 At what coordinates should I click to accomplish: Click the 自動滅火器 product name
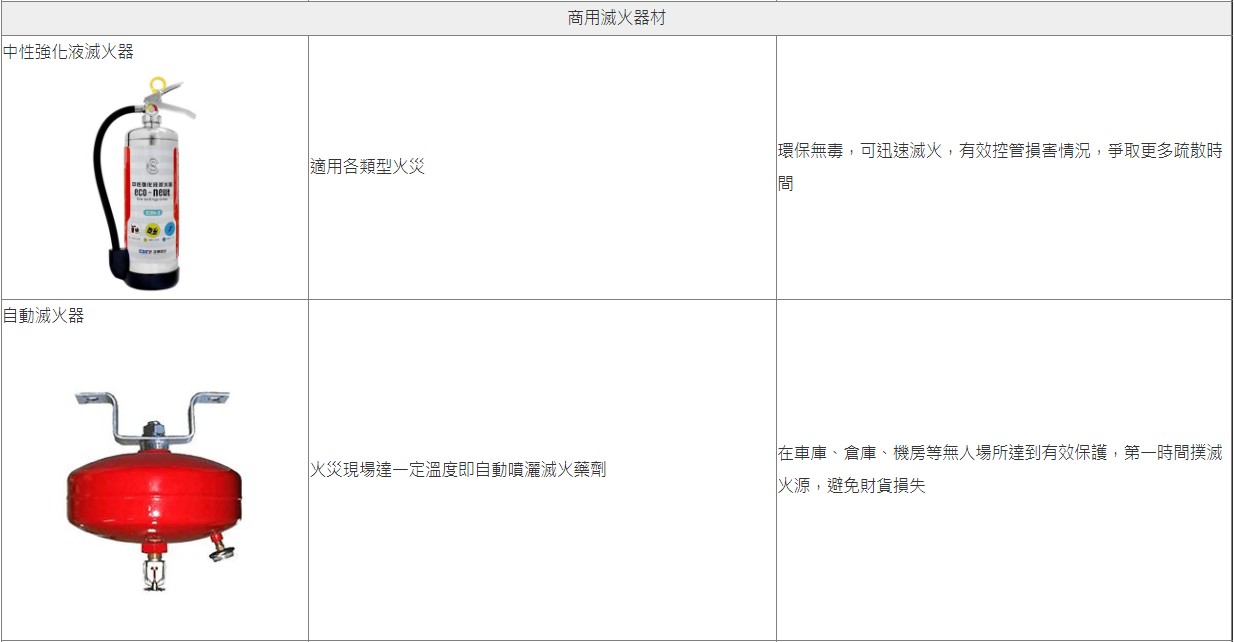tap(43, 316)
